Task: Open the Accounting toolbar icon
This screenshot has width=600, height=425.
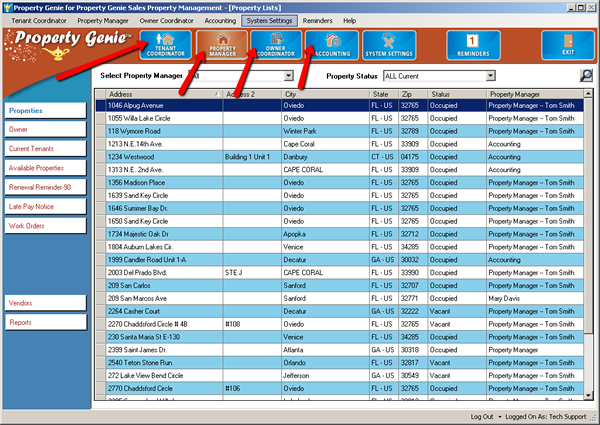Action: (332, 45)
